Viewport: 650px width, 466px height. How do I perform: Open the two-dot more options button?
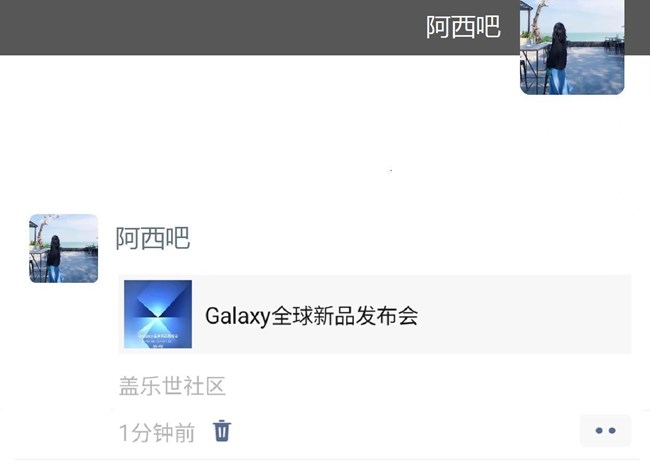(605, 431)
